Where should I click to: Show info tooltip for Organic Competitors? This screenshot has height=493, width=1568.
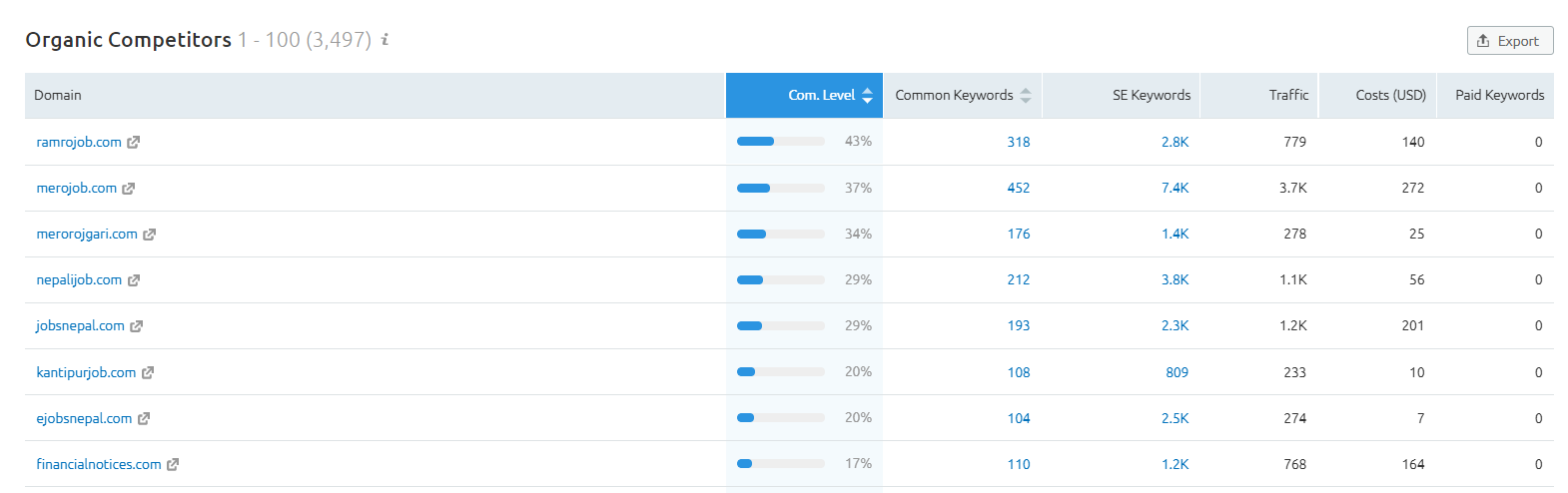click(385, 40)
